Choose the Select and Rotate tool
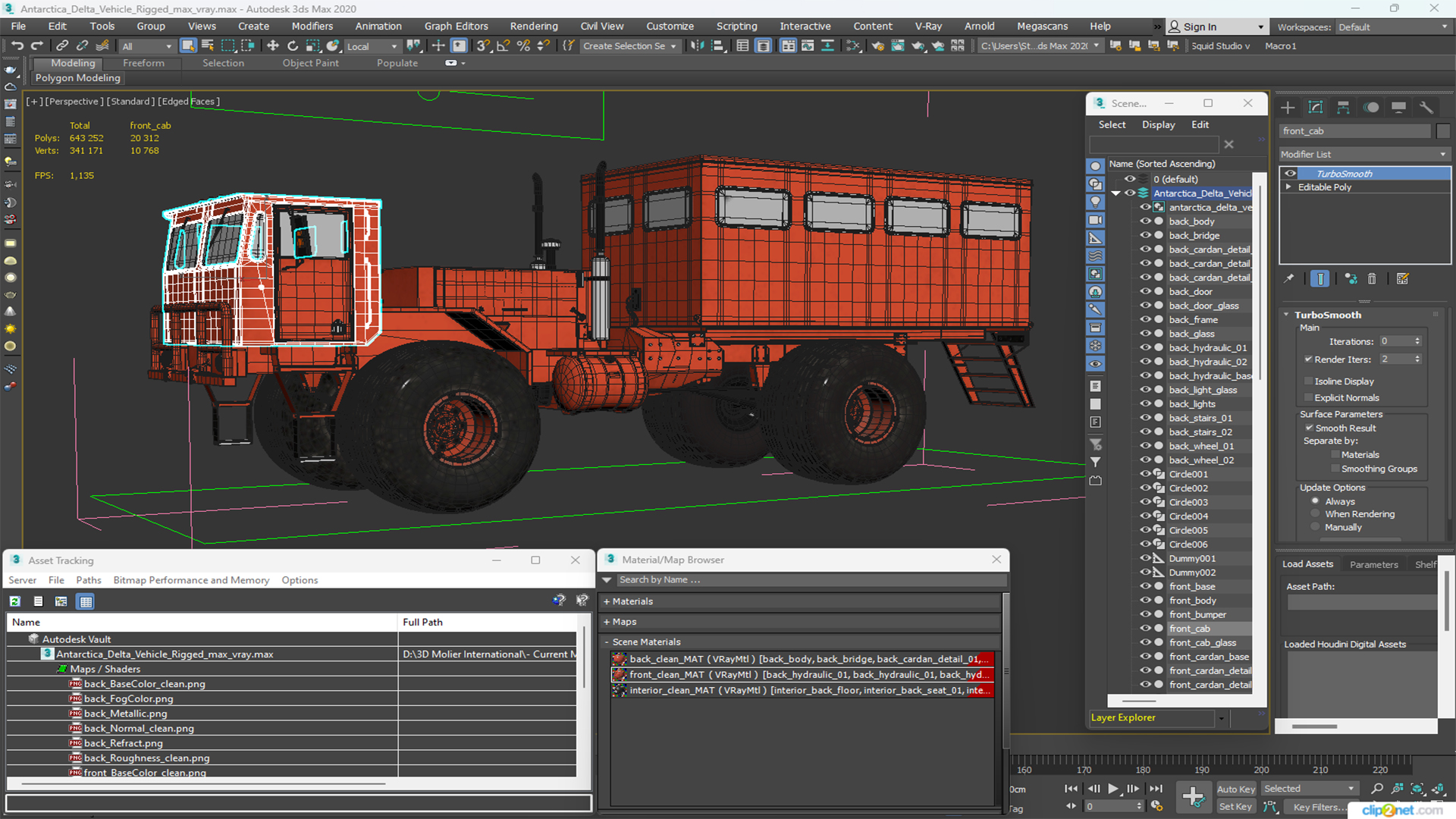 coord(293,46)
